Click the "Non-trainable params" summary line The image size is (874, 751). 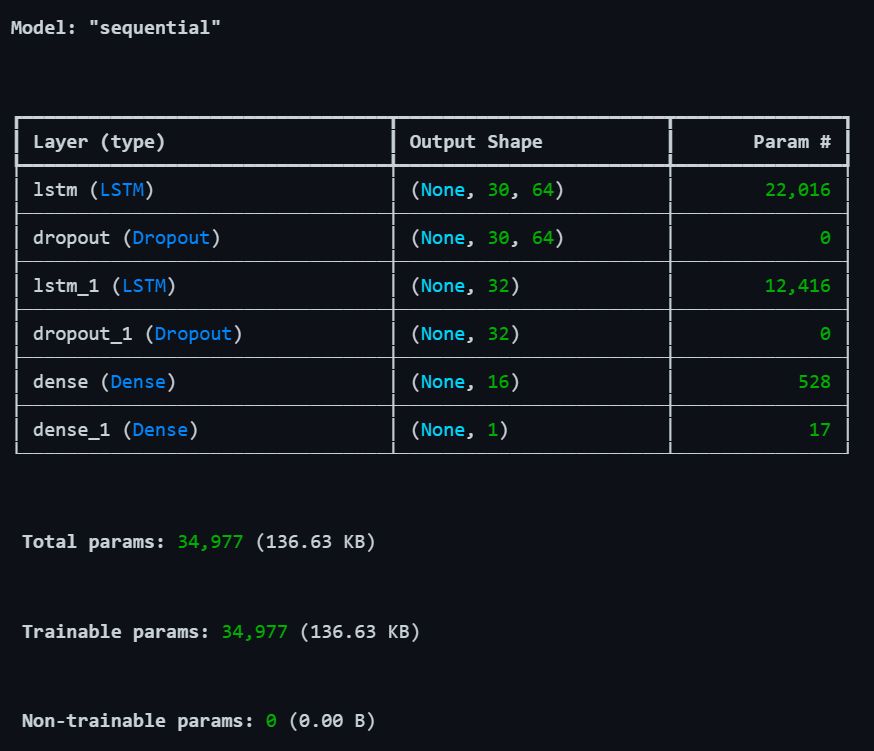click(x=198, y=720)
